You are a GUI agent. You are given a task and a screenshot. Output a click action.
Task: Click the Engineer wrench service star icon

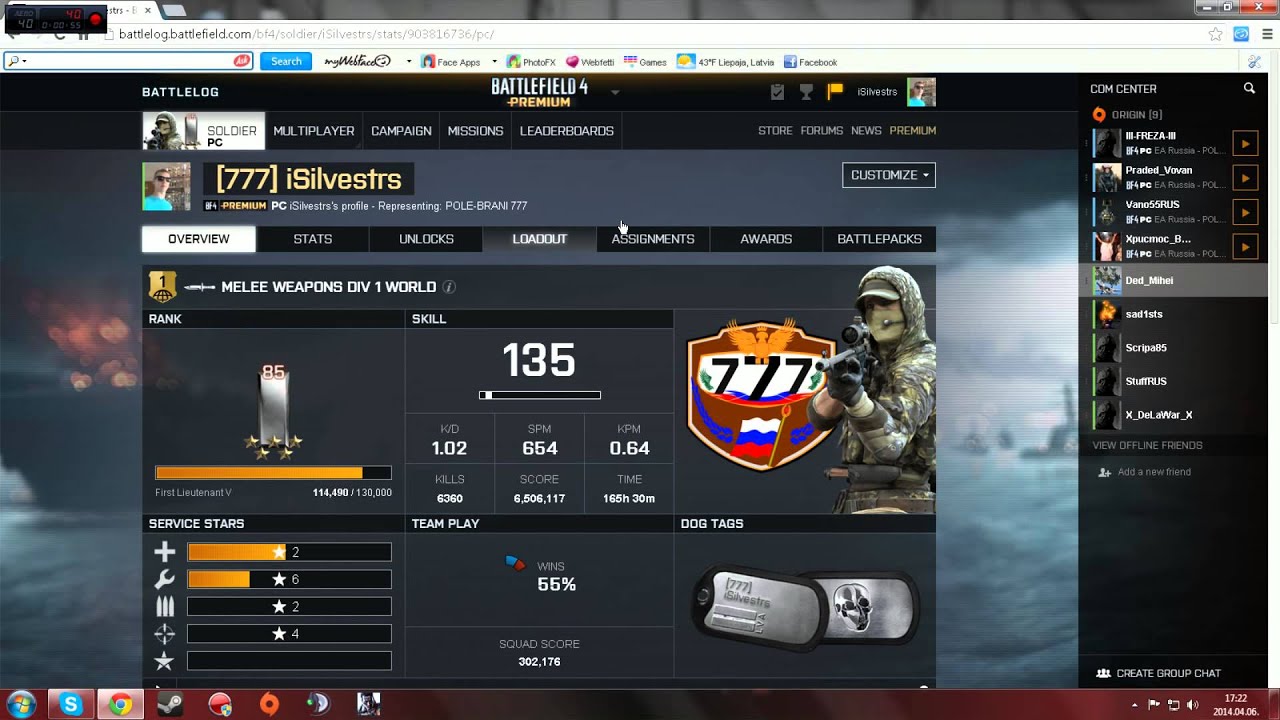click(165, 579)
